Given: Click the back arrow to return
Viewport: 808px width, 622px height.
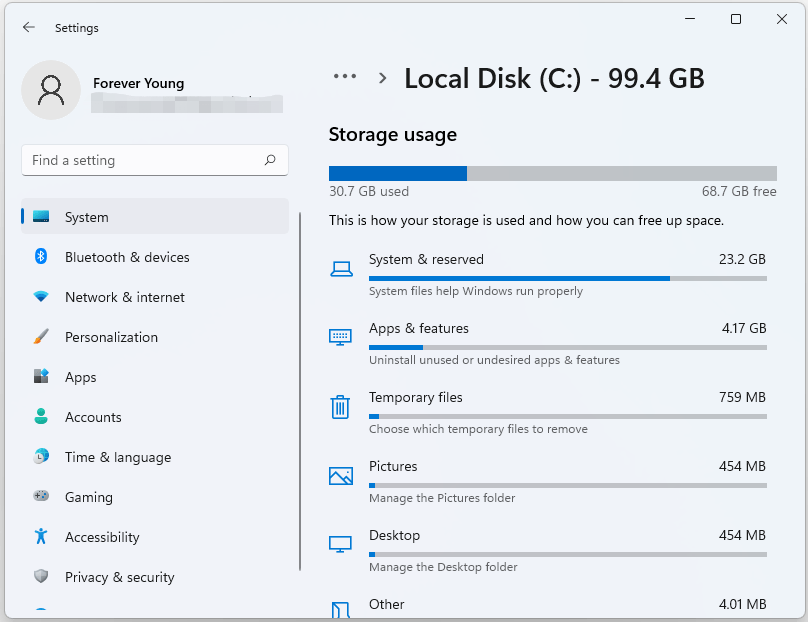Looking at the screenshot, I should coord(28,27).
